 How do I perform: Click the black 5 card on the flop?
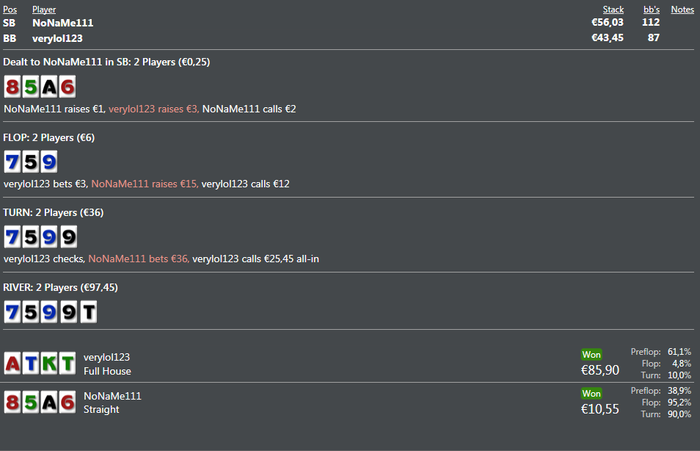tap(31, 162)
